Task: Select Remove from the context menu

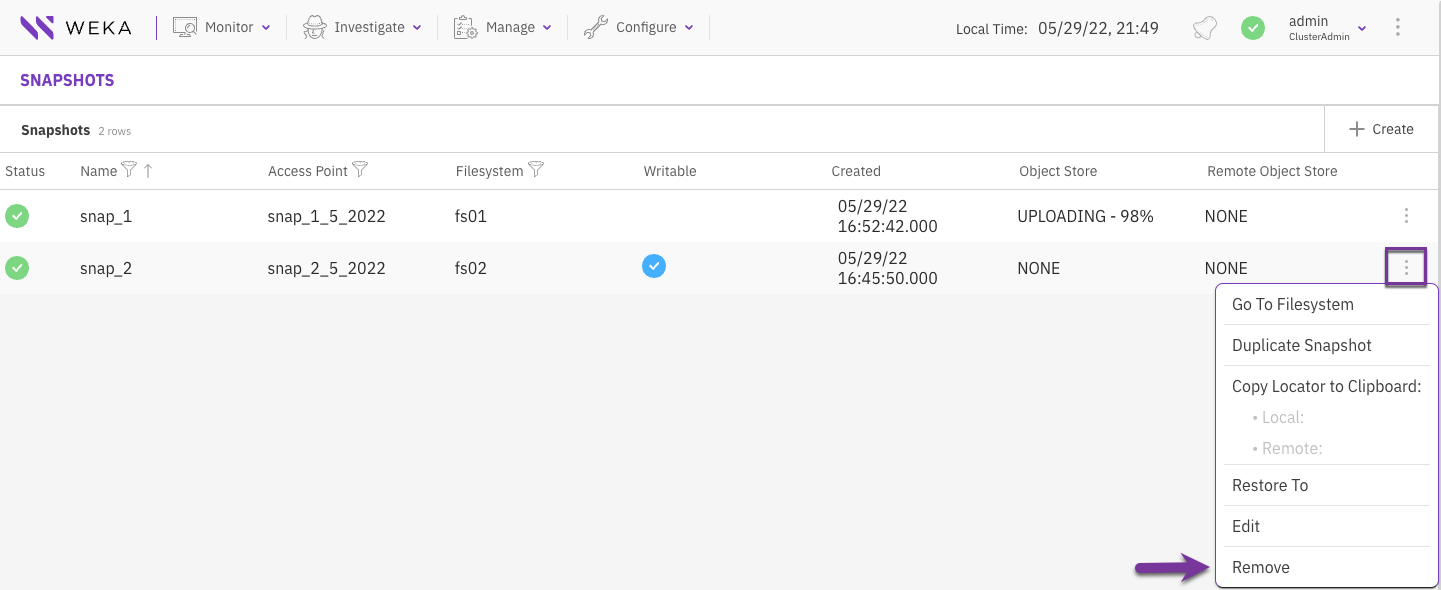Action: [x=1261, y=567]
